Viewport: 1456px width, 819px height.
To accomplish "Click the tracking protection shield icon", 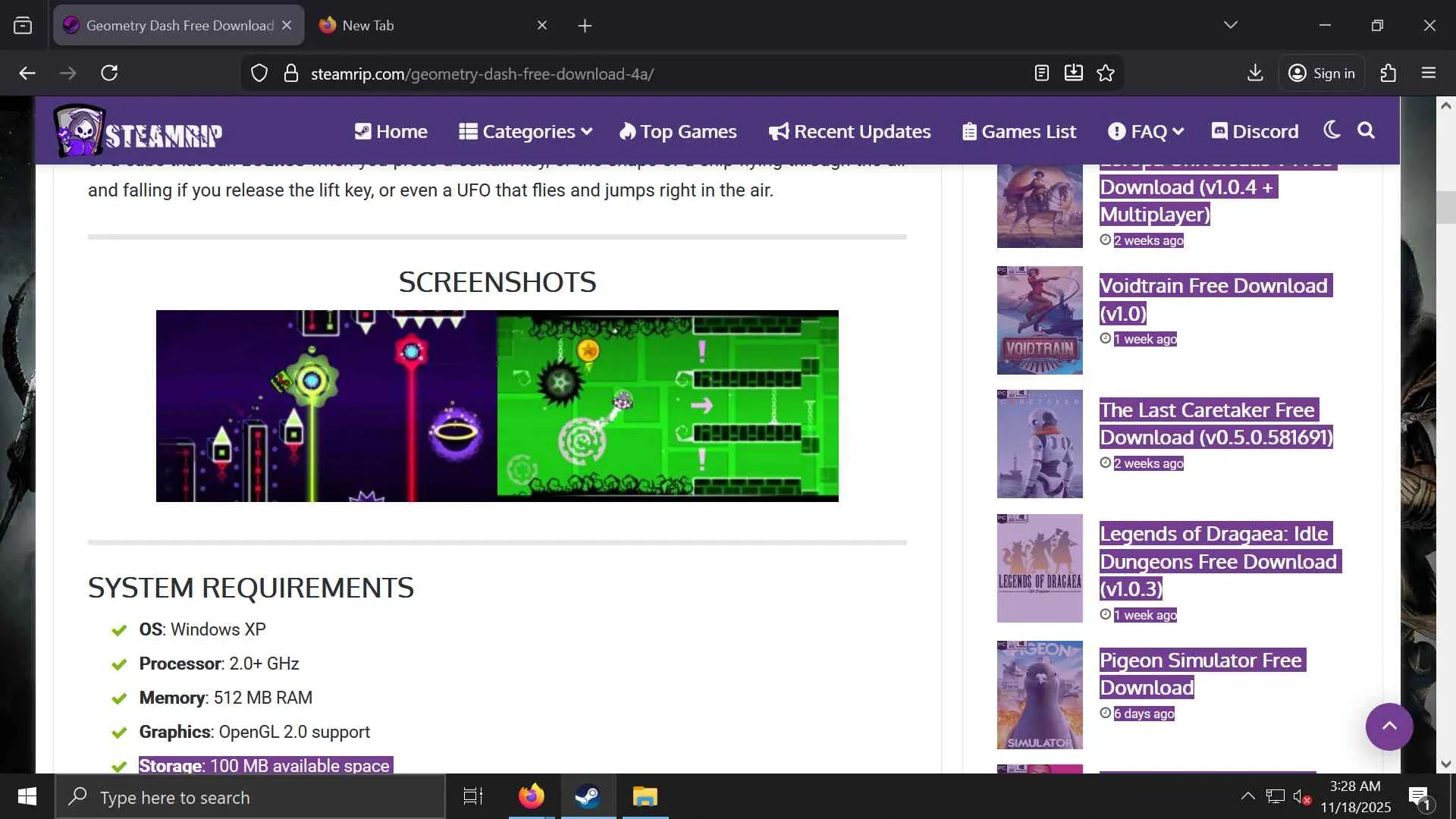I will pyautogui.click(x=259, y=73).
